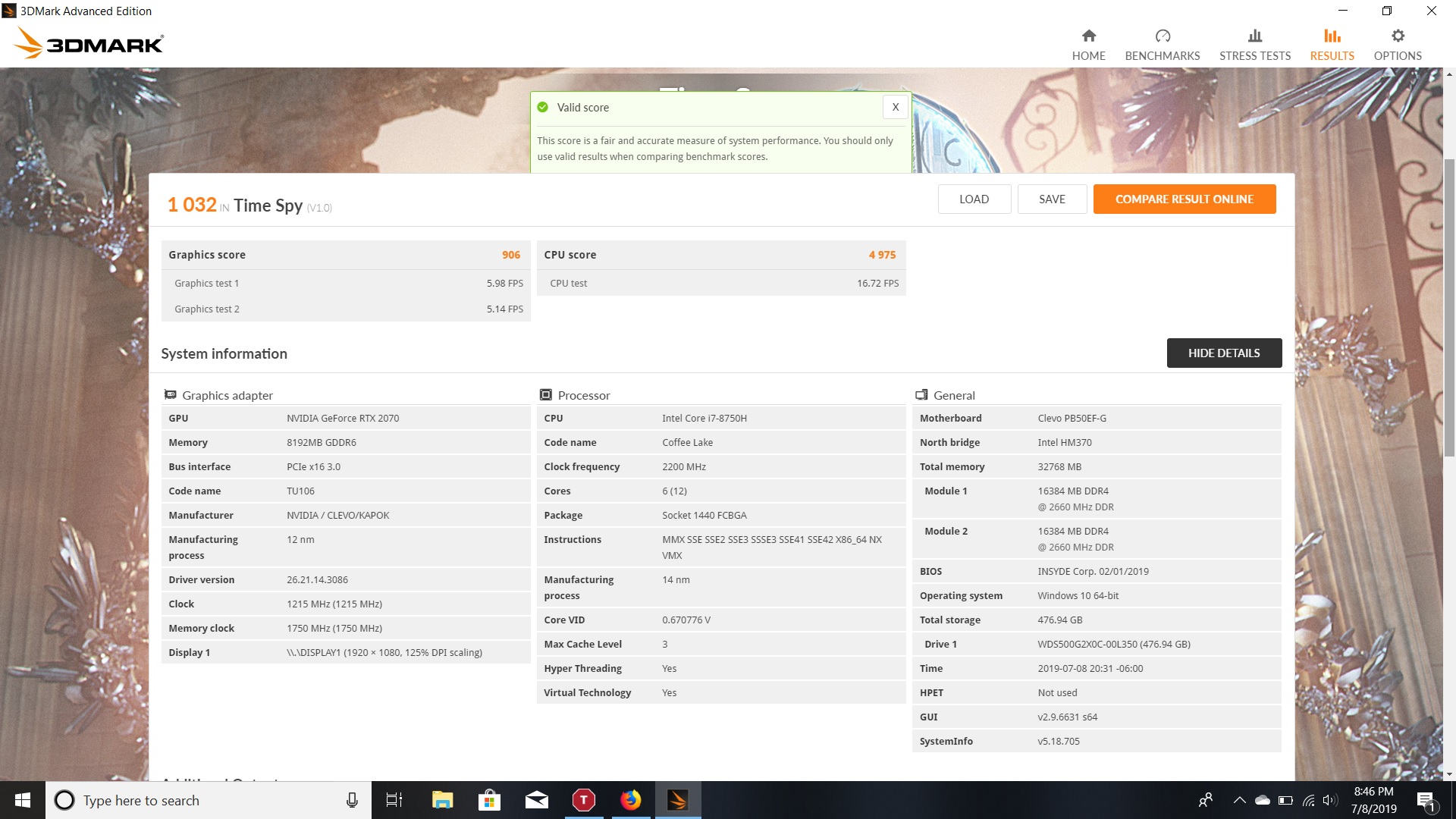1456x819 pixels.
Task: Open Firefox from the taskbar
Action: (x=630, y=800)
